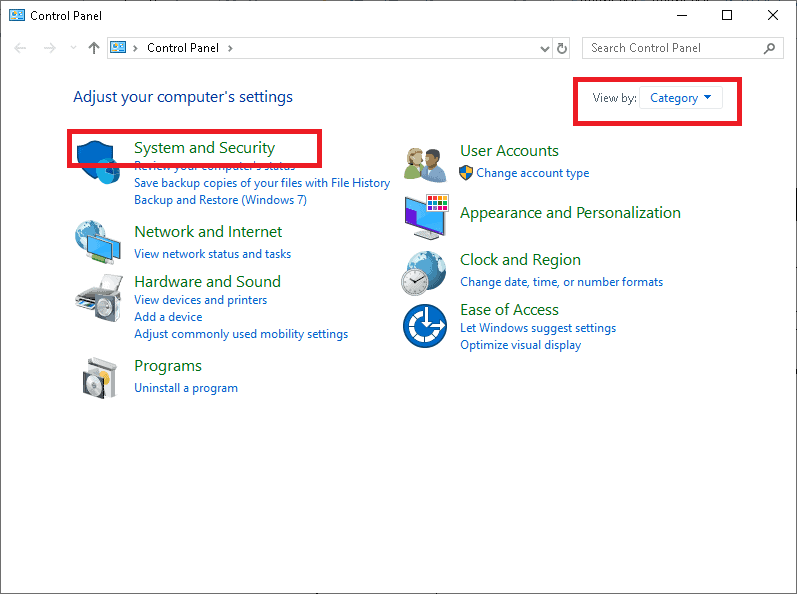Click the Hardware and Sound printer icon
Viewport: 797px width, 594px height.
pos(99,298)
